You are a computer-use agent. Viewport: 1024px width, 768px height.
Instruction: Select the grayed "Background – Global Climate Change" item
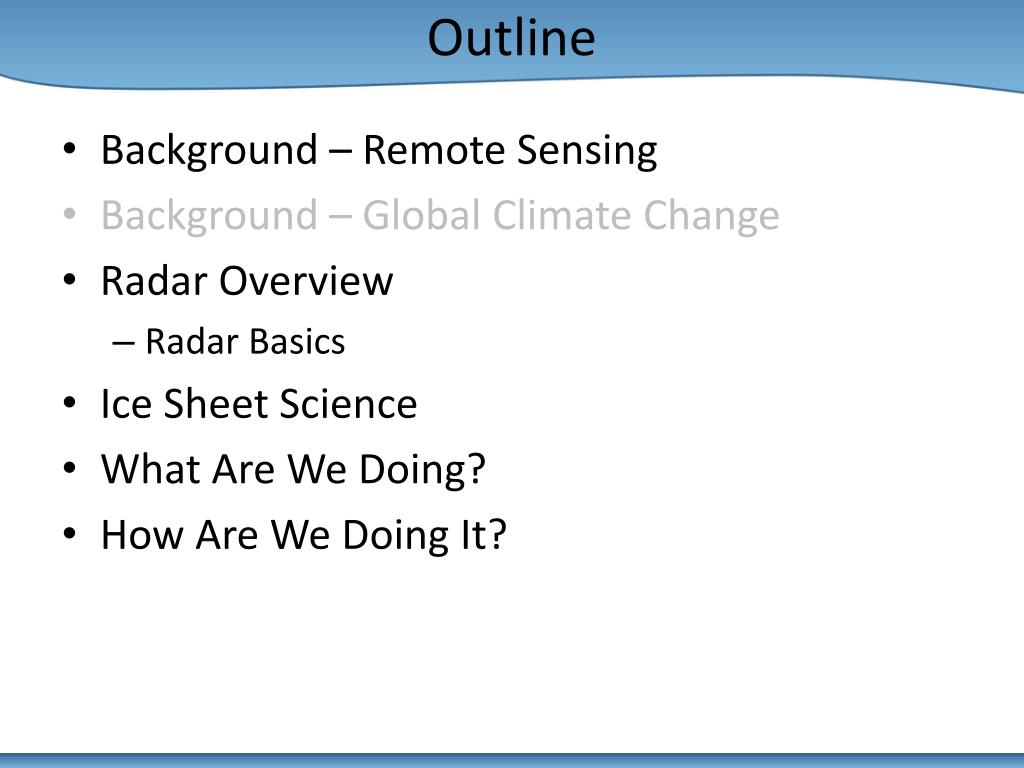tap(439, 216)
